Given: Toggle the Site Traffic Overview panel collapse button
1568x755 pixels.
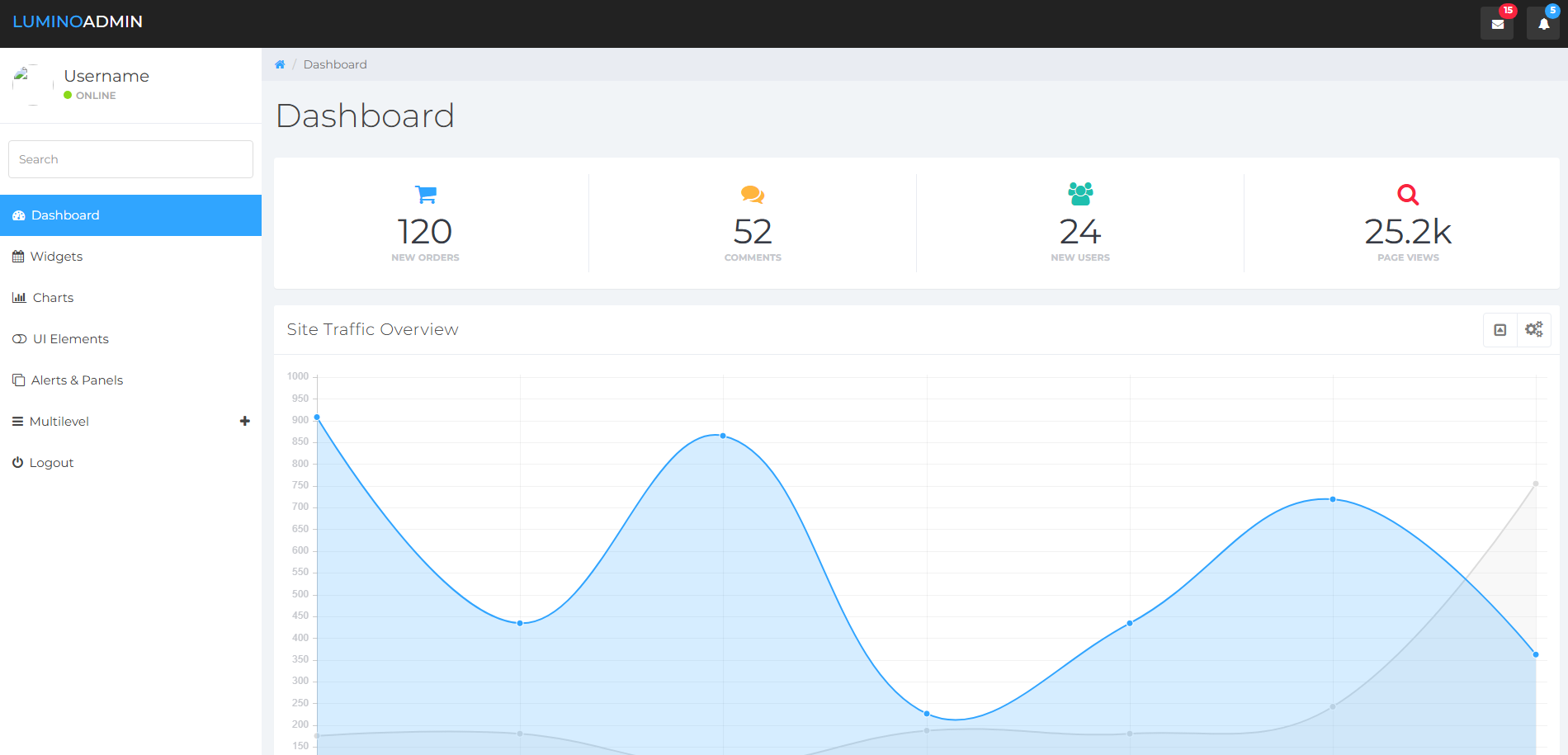Looking at the screenshot, I should coord(1500,330).
